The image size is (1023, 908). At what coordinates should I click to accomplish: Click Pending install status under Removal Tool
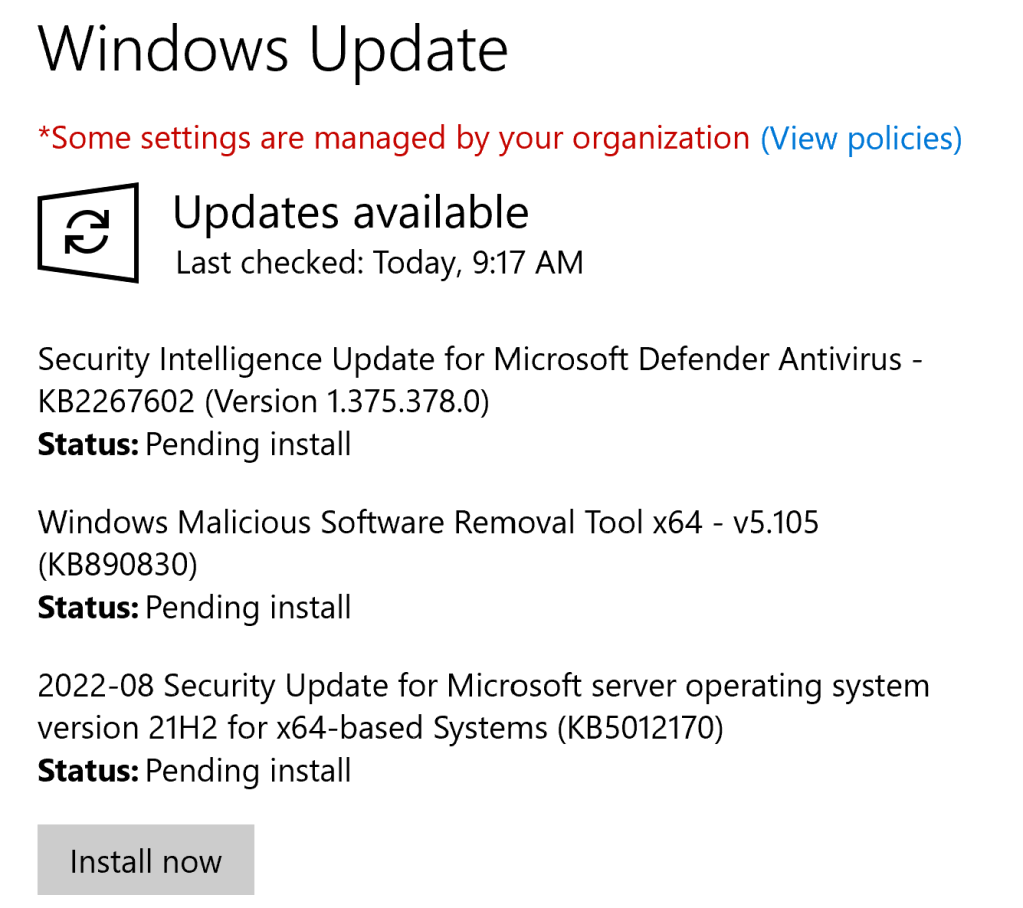pyautogui.click(x=248, y=607)
